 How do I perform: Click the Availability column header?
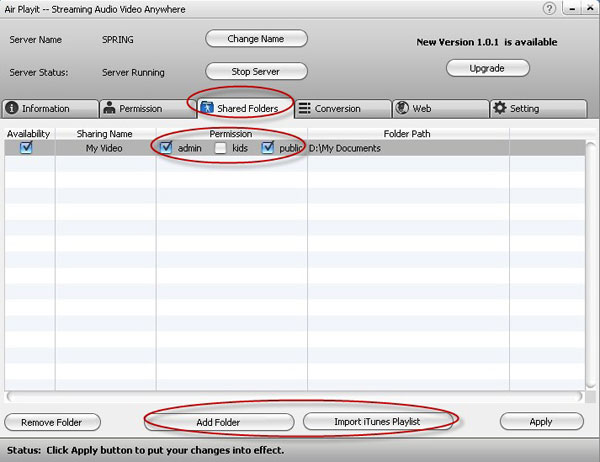pyautogui.click(x=28, y=134)
